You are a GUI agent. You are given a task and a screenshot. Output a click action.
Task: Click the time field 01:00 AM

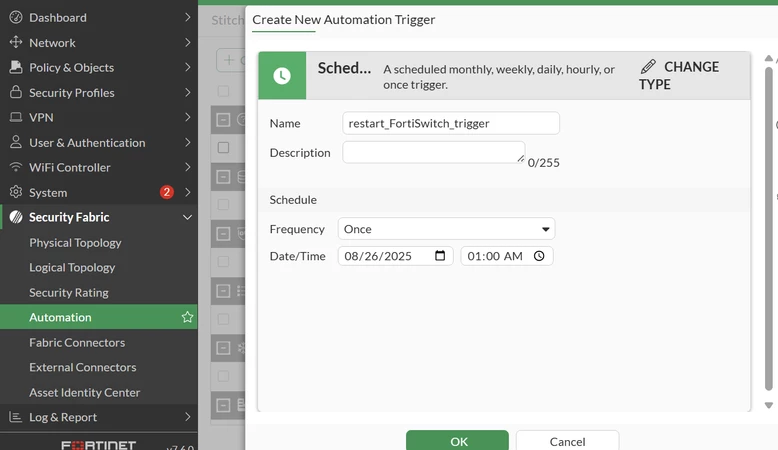point(507,256)
